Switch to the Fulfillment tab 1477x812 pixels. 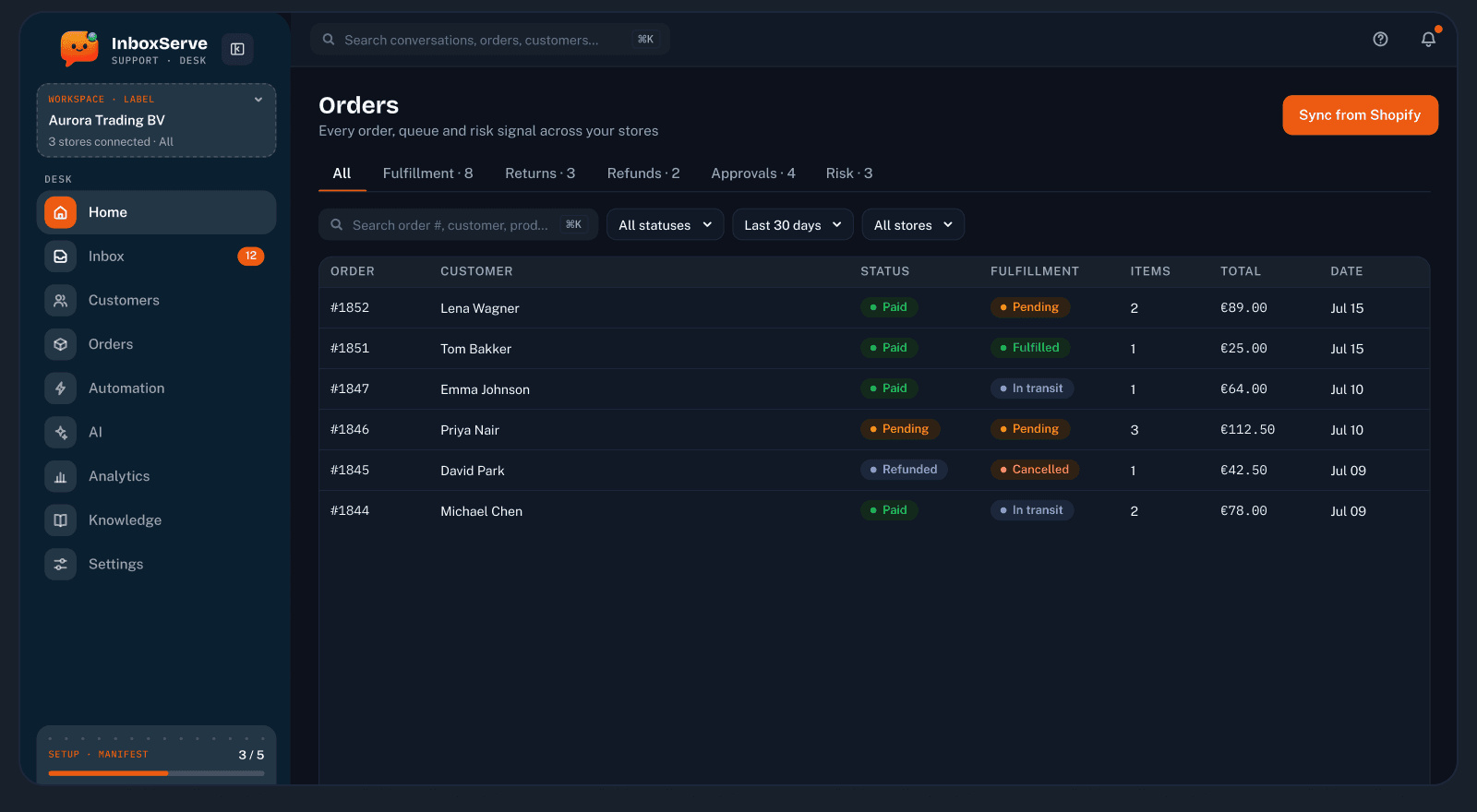[427, 173]
